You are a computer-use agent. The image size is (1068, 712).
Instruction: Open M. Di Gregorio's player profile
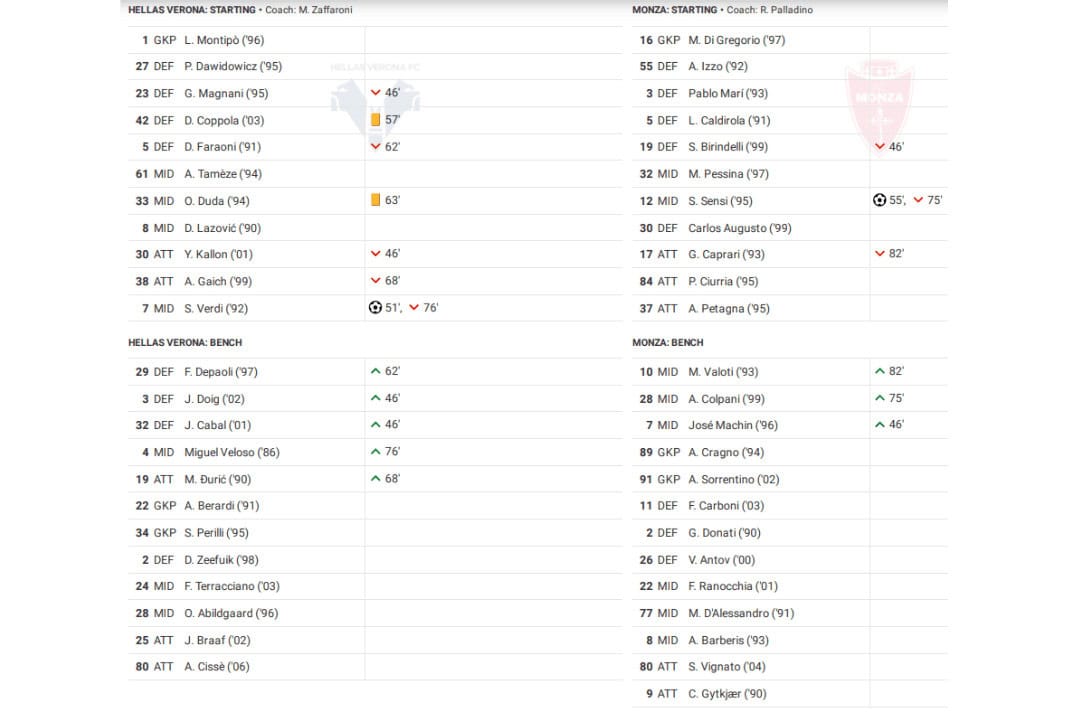(x=736, y=40)
